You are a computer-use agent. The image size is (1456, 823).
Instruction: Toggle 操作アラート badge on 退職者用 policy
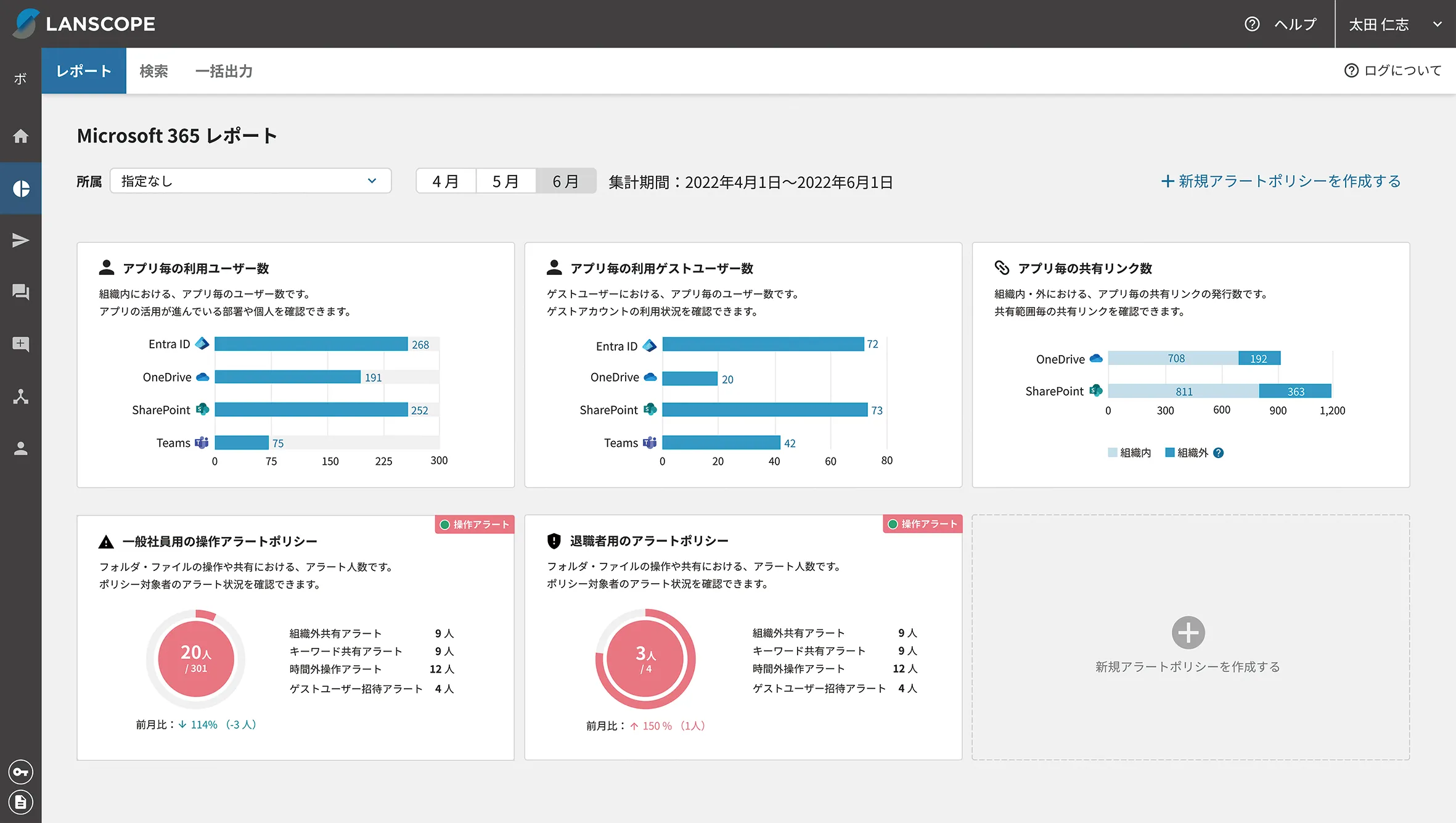pyautogui.click(x=922, y=524)
